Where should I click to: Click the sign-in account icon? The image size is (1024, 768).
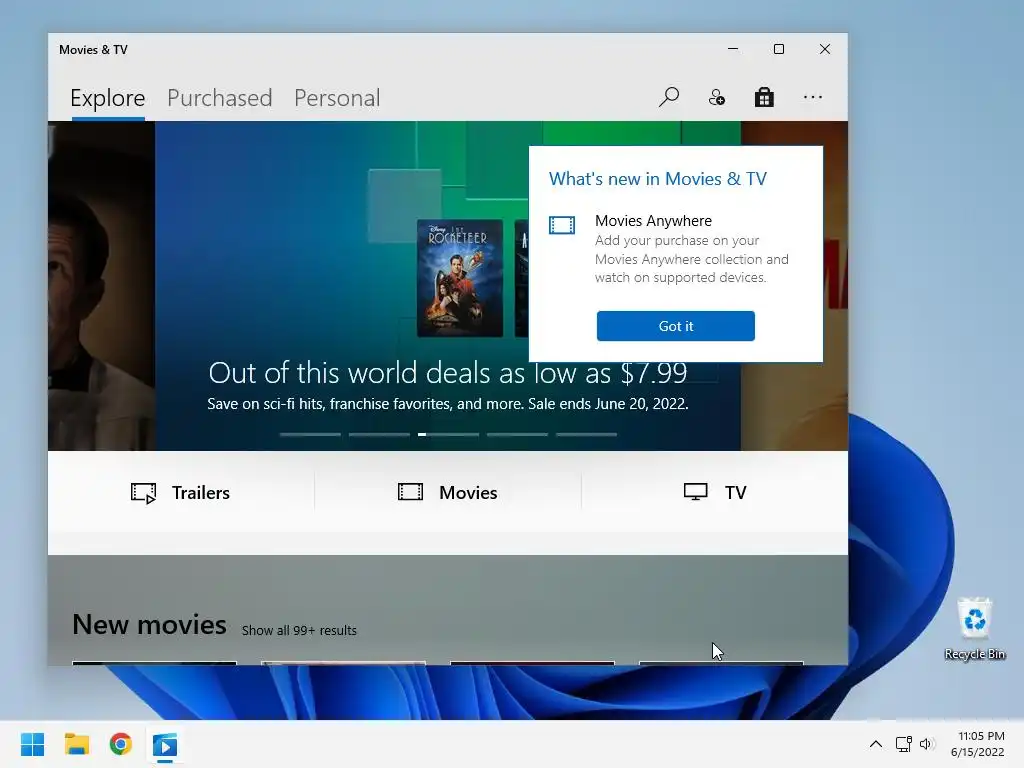click(x=716, y=97)
